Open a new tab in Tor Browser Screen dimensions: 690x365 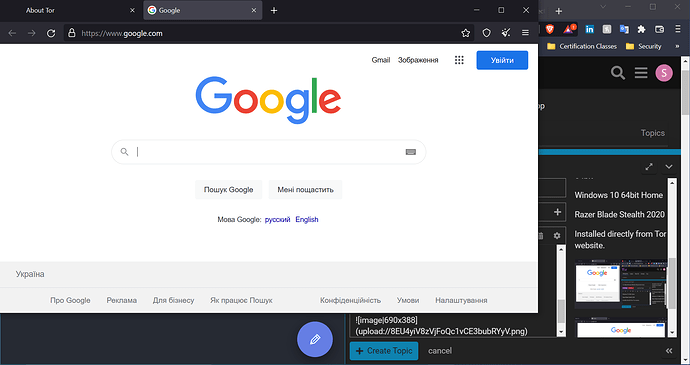click(x=274, y=10)
